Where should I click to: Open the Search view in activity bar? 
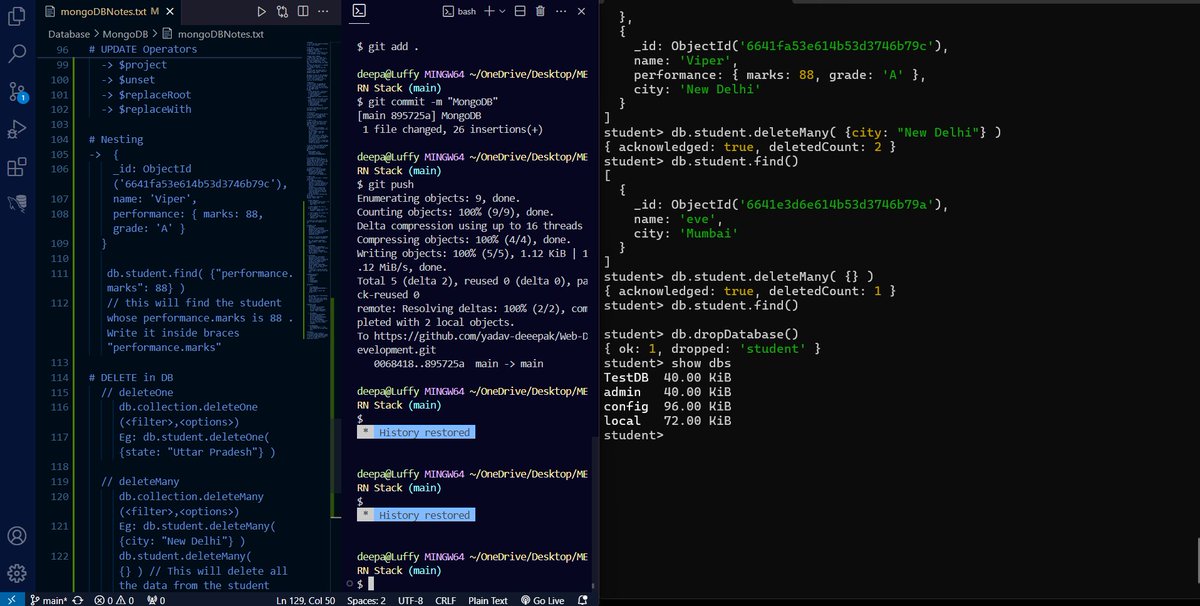coord(17,54)
